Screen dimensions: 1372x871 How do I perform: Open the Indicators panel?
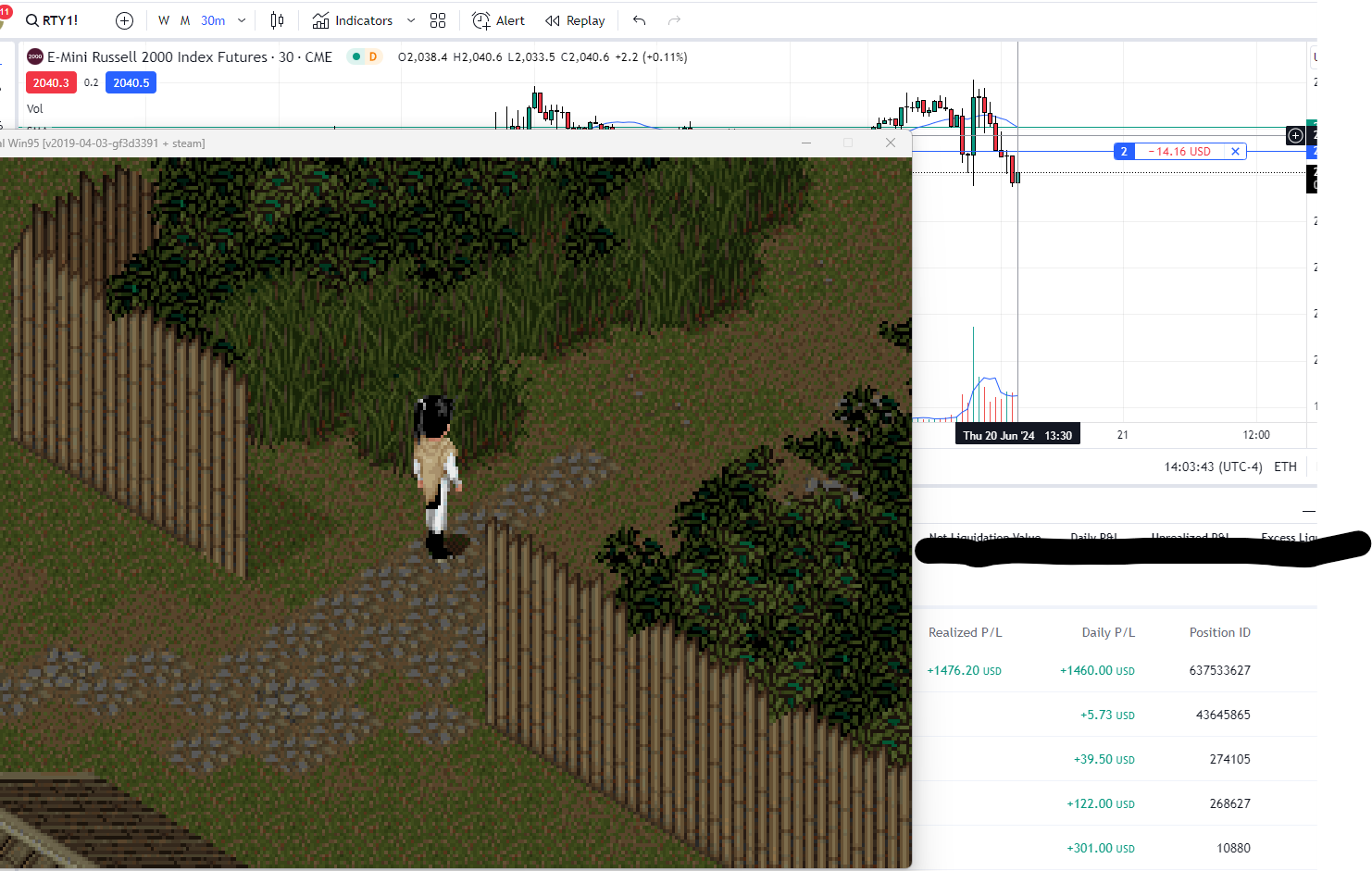point(353,20)
